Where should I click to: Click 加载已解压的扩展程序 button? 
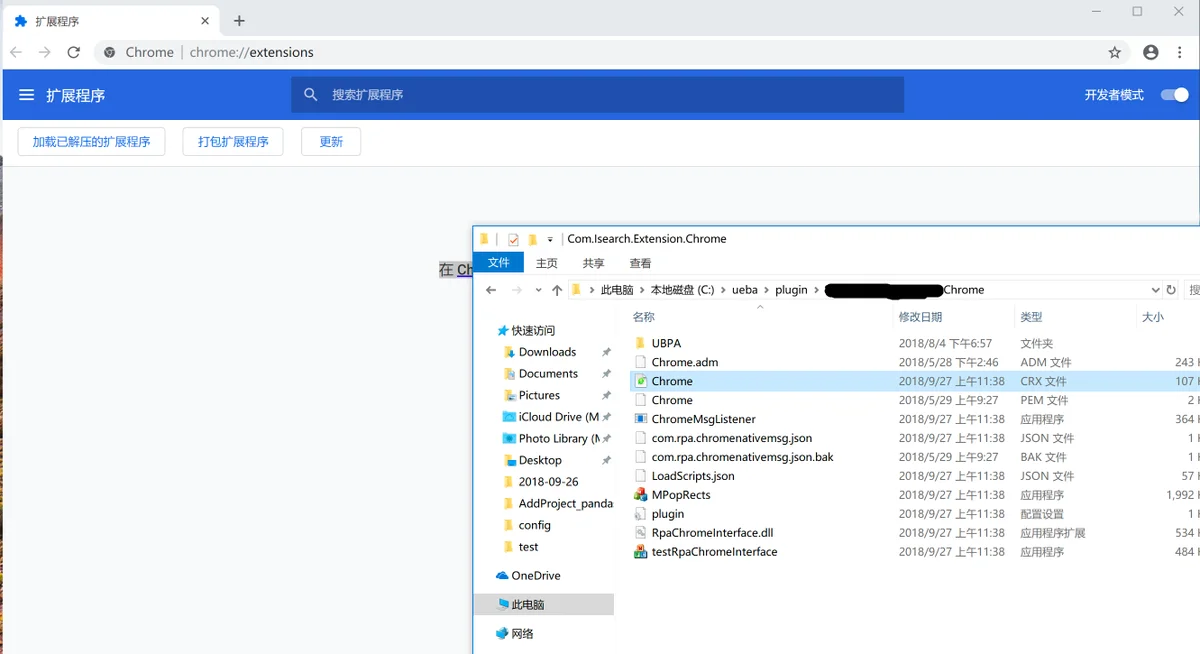click(x=91, y=142)
